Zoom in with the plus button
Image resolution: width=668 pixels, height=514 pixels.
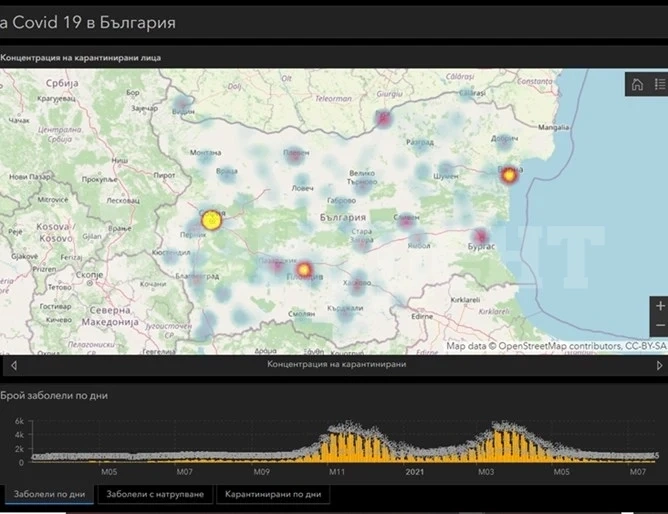[x=660, y=306]
